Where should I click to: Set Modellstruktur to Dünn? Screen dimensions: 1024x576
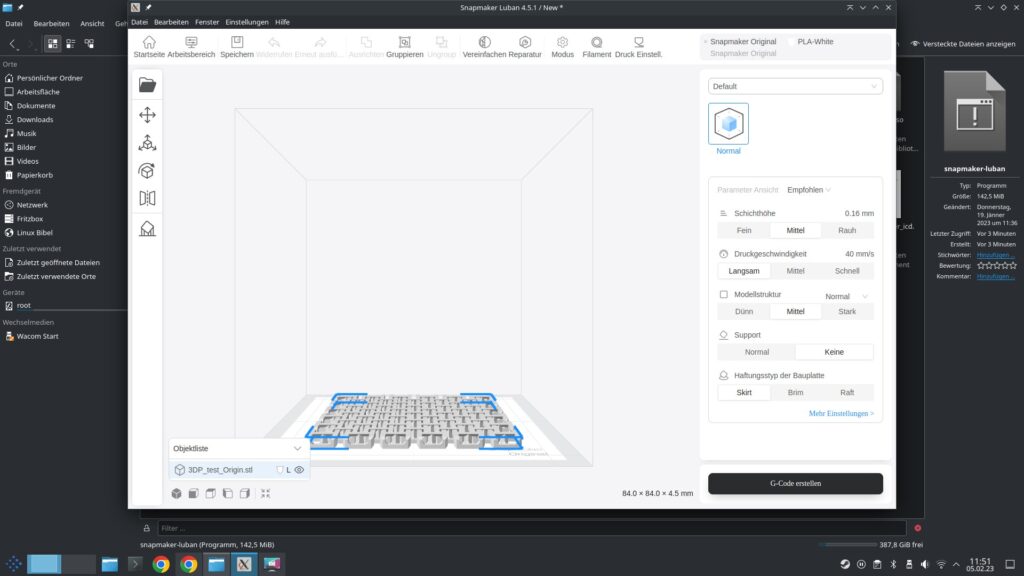tap(744, 312)
